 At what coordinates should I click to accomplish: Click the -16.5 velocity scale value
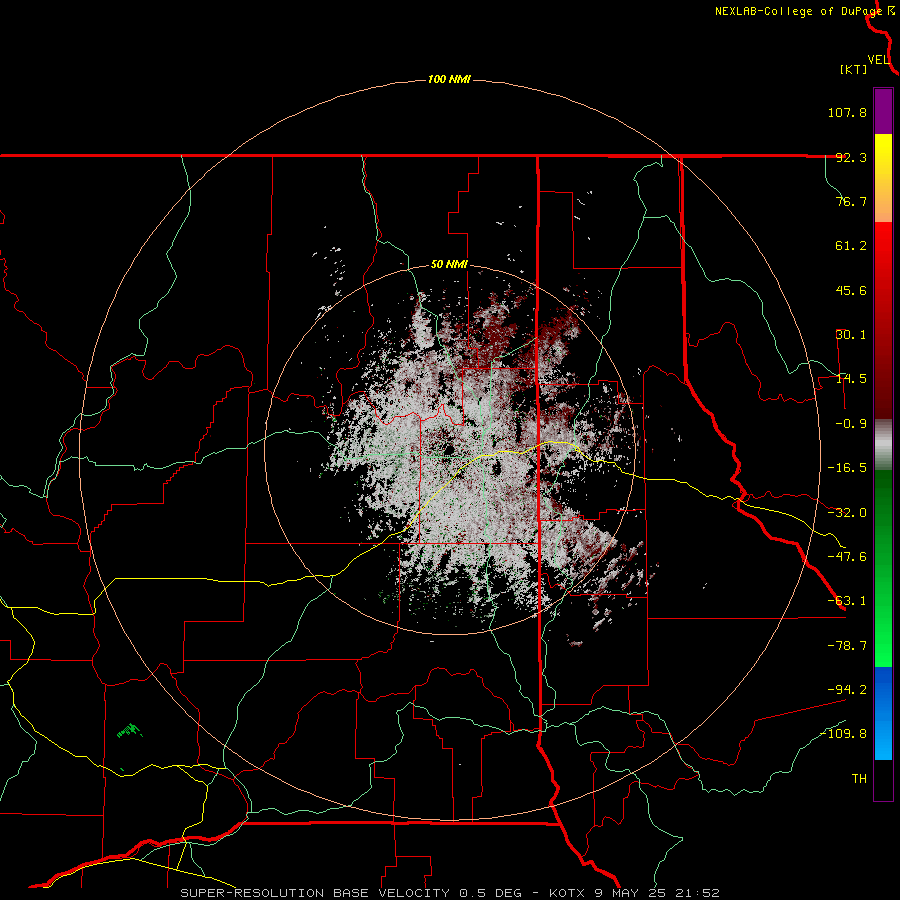click(847, 468)
